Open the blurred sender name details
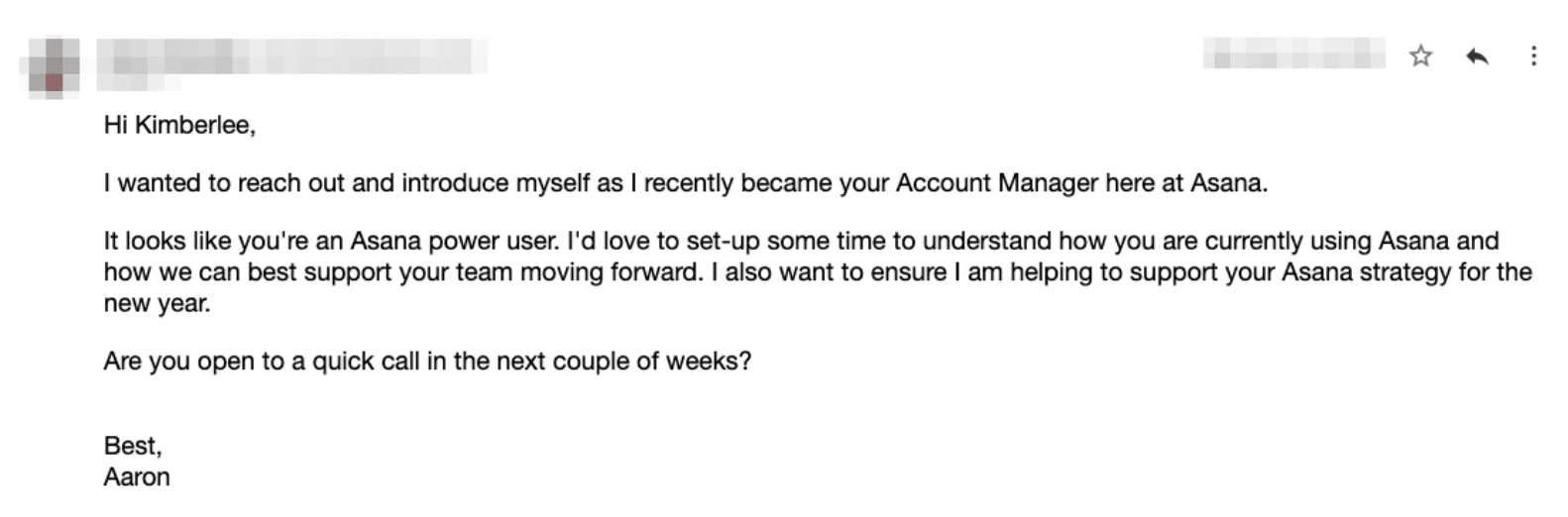Image resolution: width=1568 pixels, height=517 pixels. (292, 56)
